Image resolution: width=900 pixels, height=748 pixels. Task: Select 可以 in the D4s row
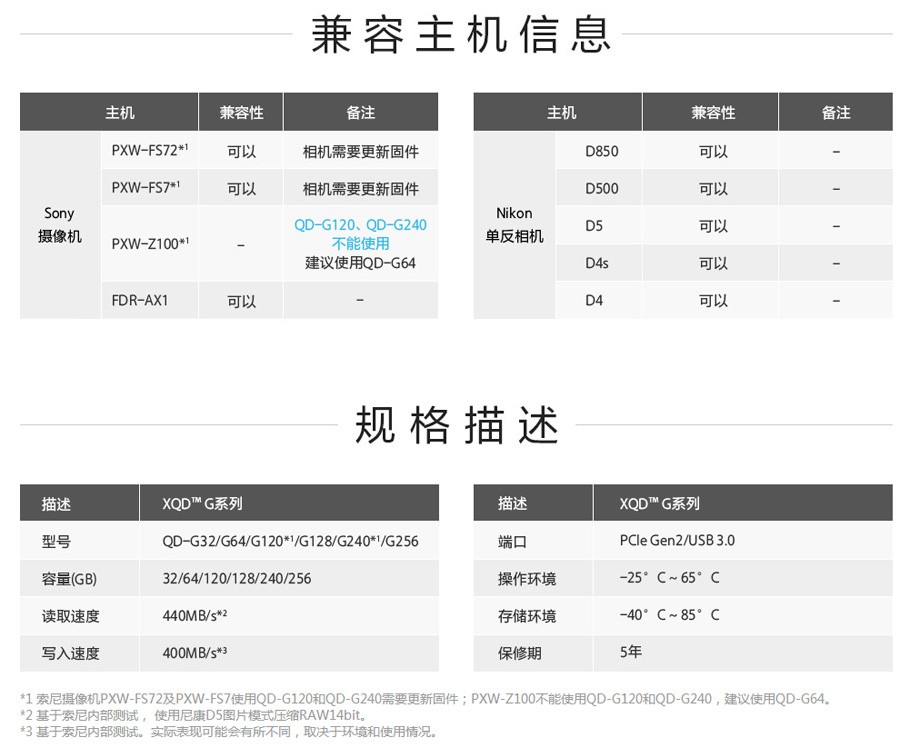pyautogui.click(x=713, y=263)
